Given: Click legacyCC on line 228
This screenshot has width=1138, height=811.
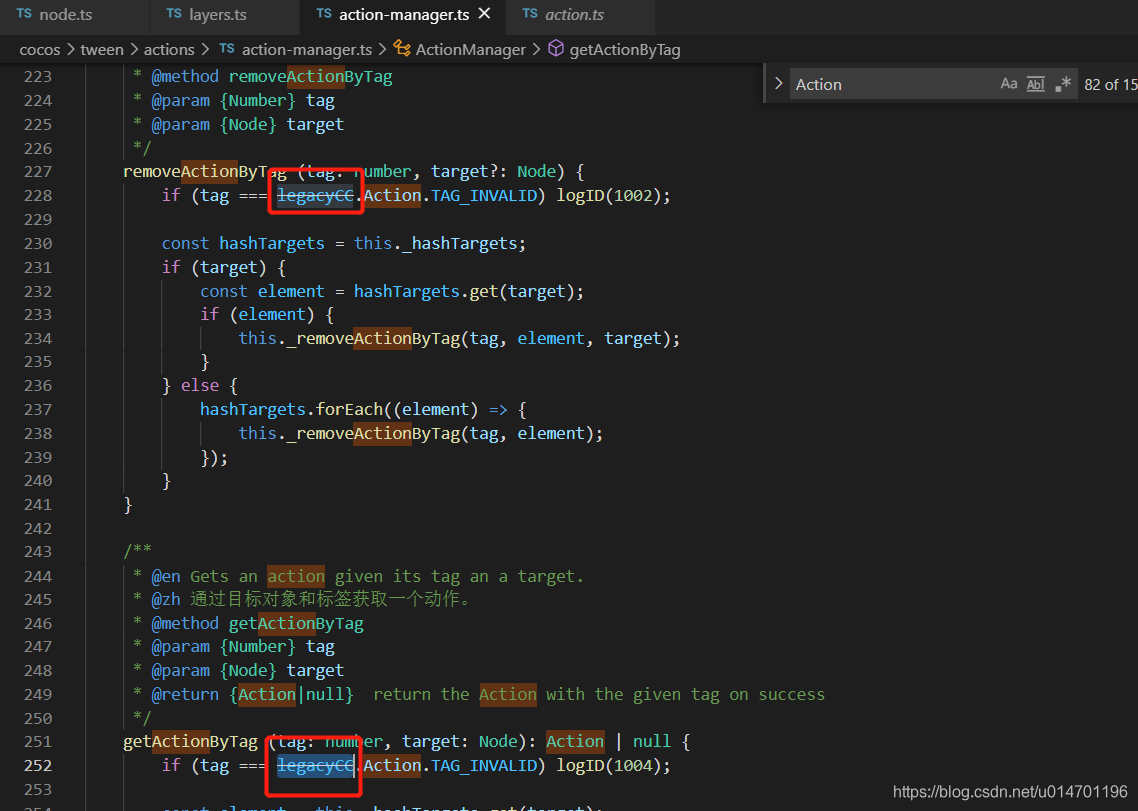Looking at the screenshot, I should 315,195.
